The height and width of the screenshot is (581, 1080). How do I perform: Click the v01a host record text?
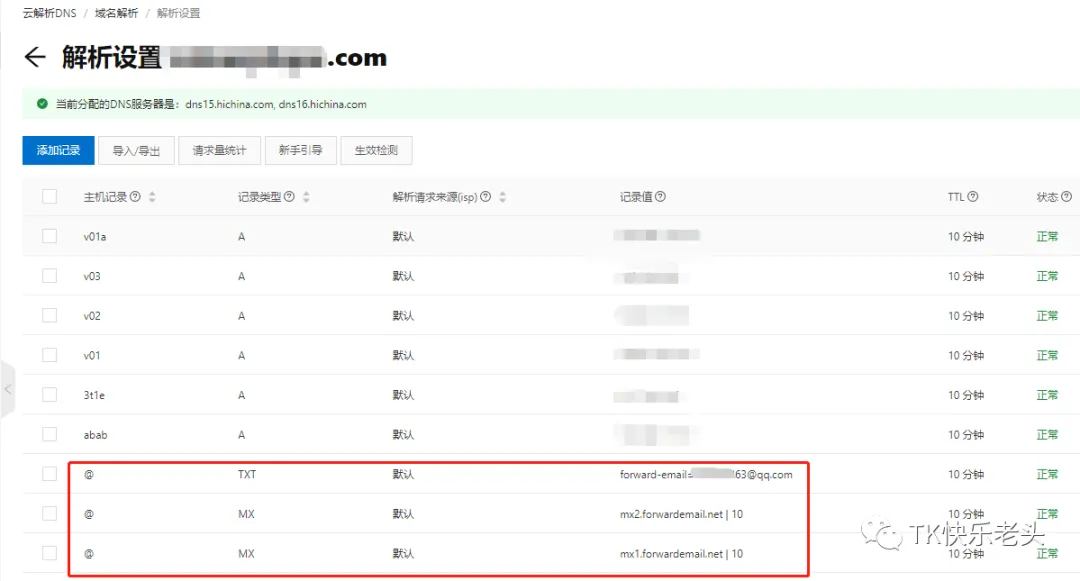[95, 237]
